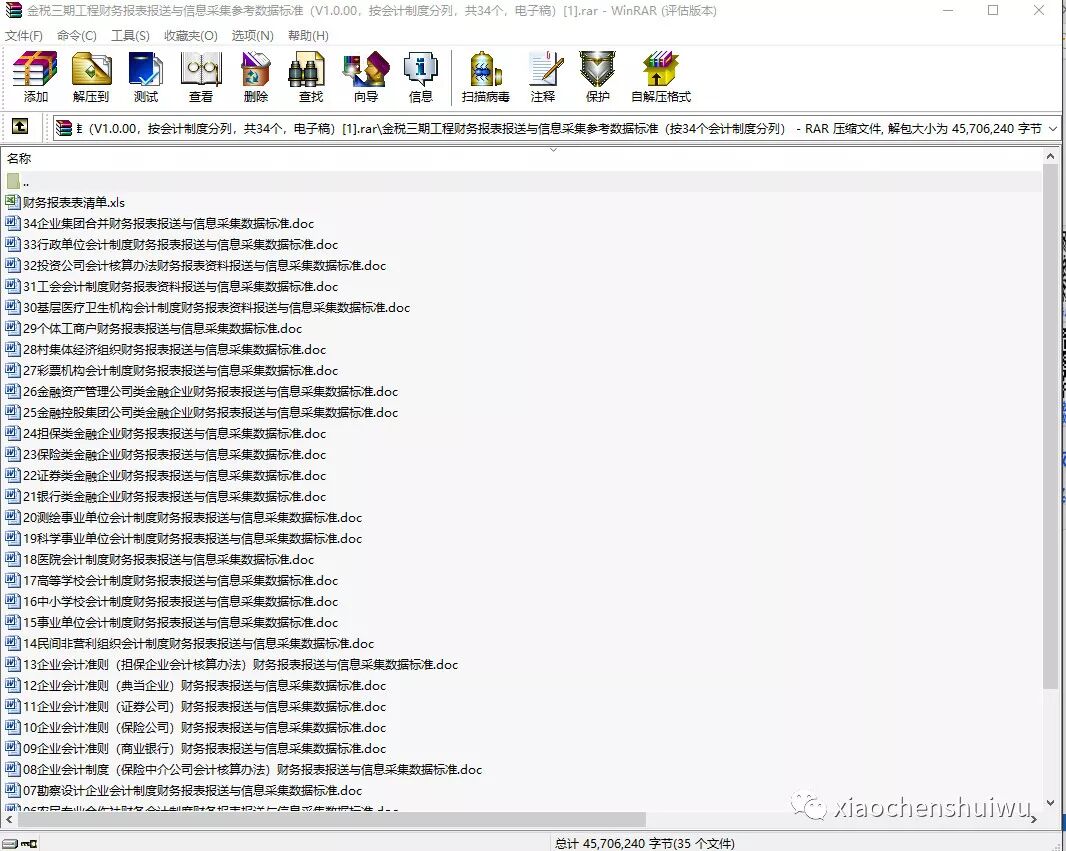Open the 选项(N) menu
The width and height of the screenshot is (1066, 851).
point(252,35)
